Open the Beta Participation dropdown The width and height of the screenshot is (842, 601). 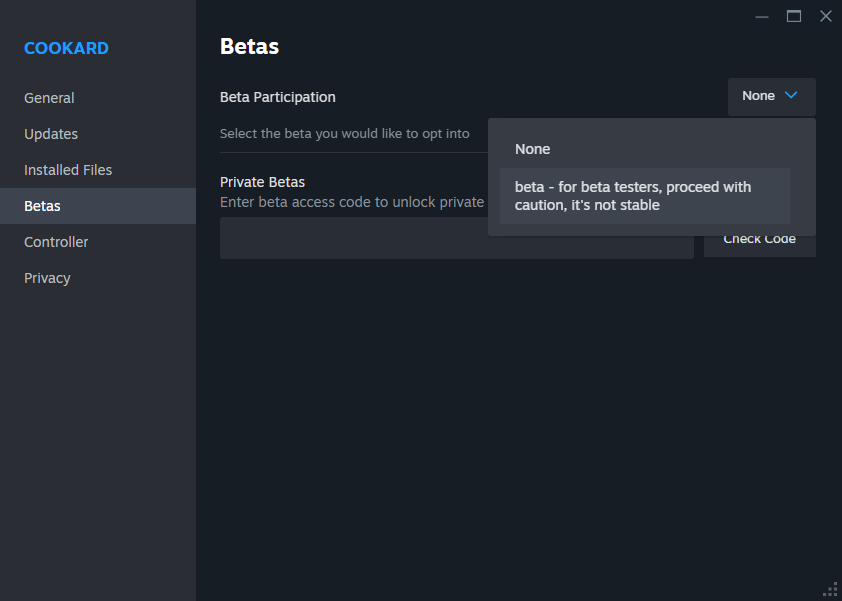[x=770, y=96]
